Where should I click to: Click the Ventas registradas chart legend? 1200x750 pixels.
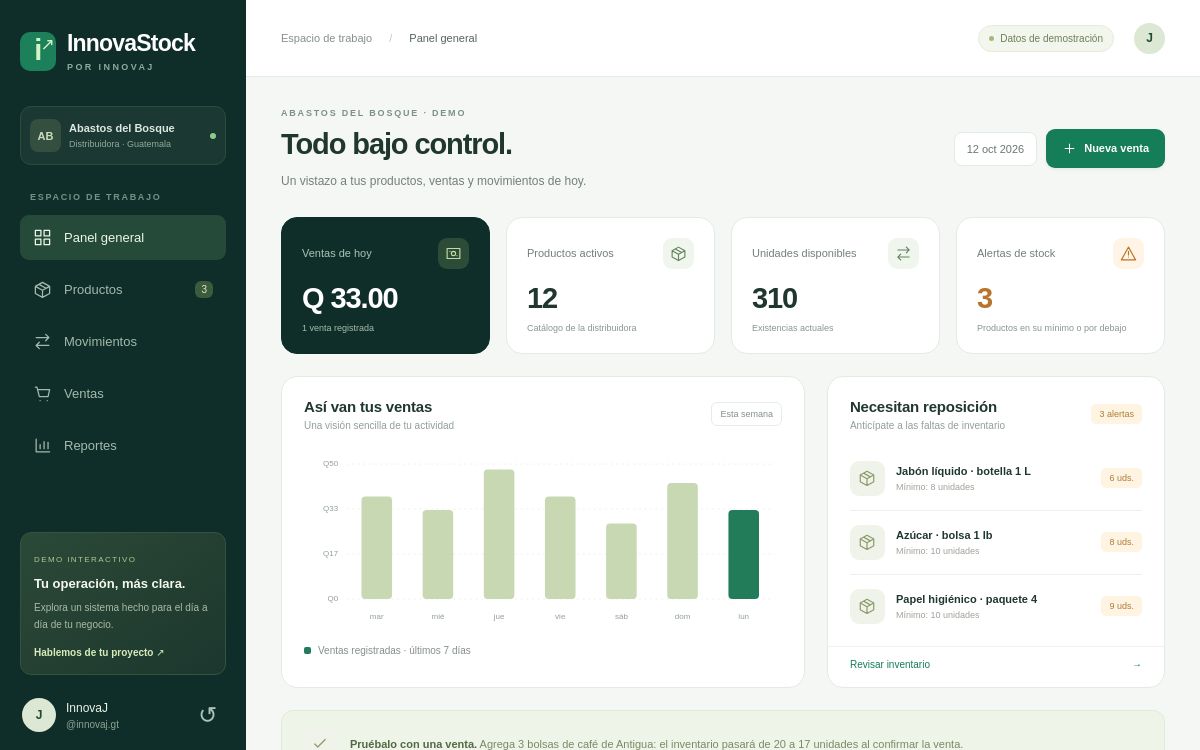tap(387, 650)
